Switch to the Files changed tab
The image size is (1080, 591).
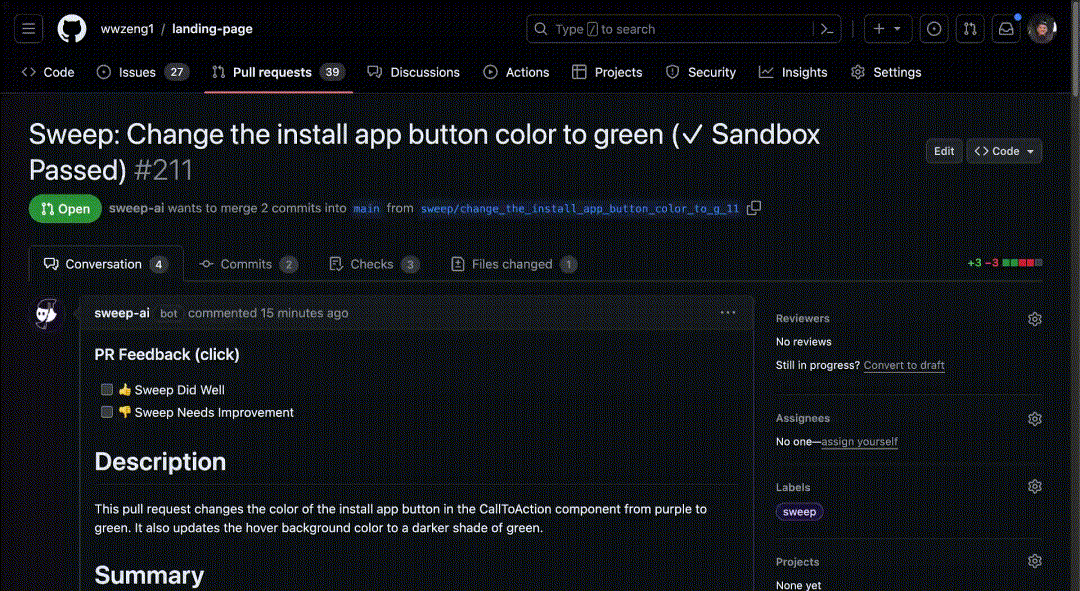[x=514, y=264]
